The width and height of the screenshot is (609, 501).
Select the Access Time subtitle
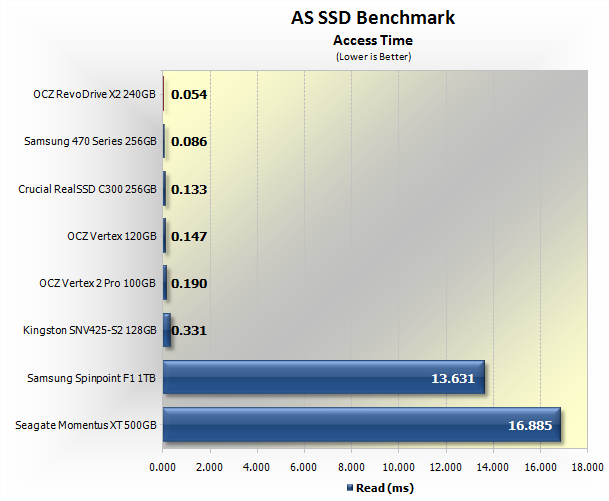click(x=373, y=40)
